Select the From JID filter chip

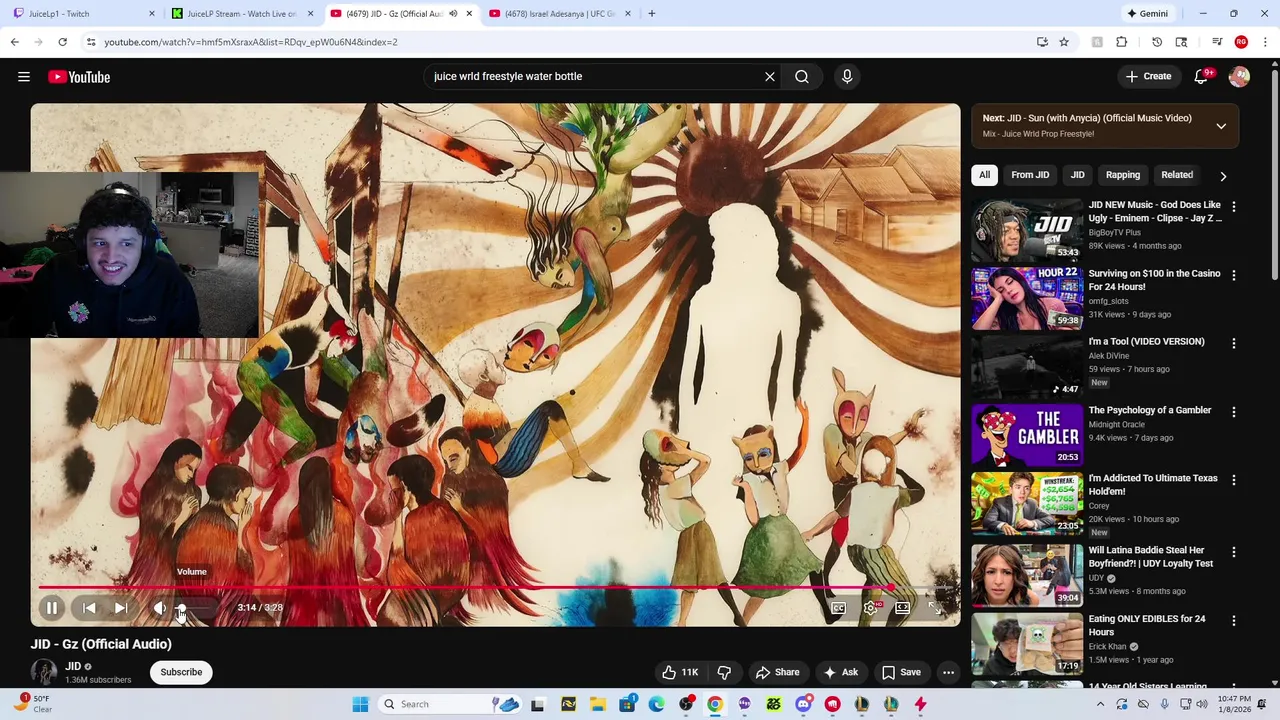click(x=1030, y=175)
